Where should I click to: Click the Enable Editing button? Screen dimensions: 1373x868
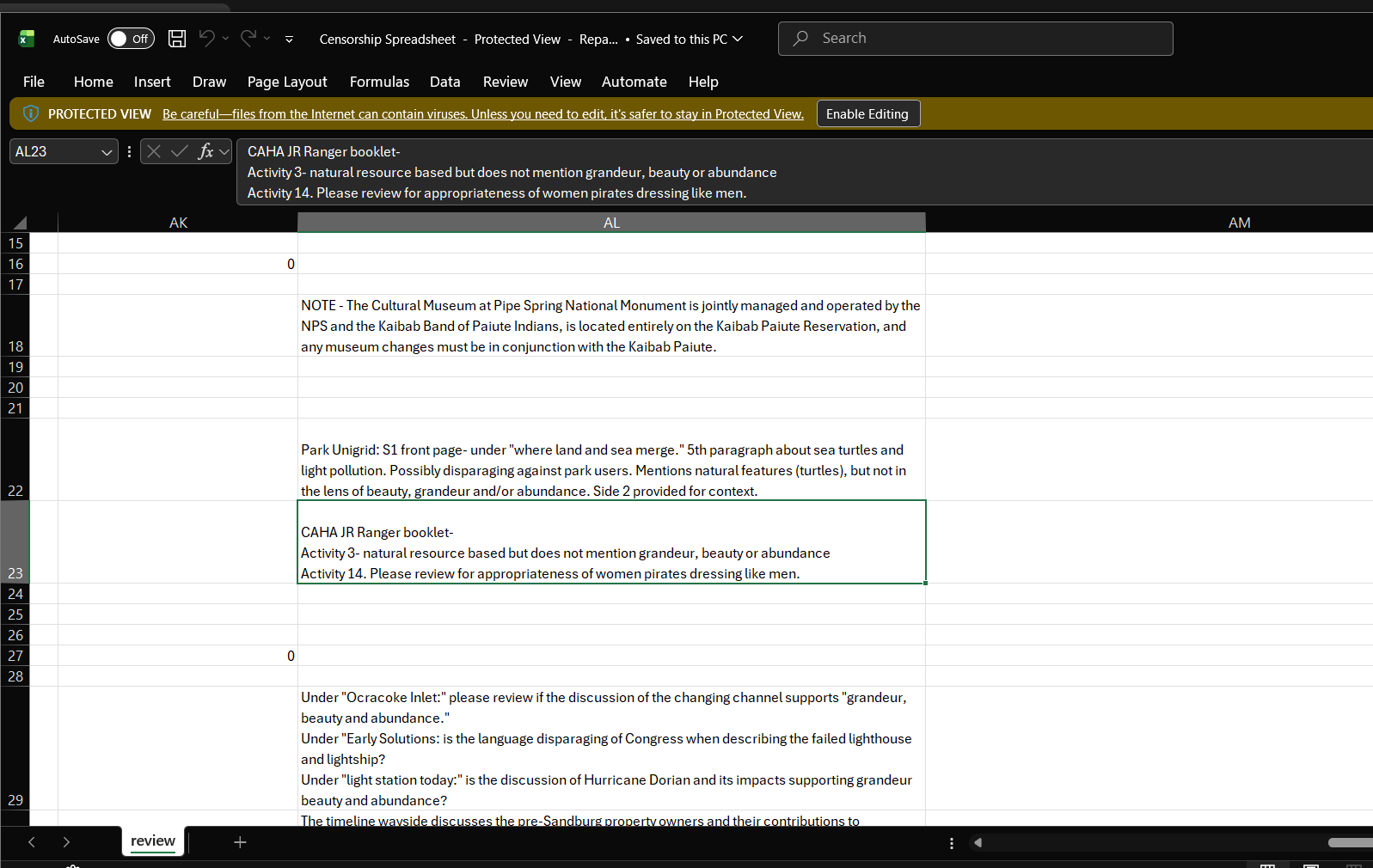coord(867,113)
